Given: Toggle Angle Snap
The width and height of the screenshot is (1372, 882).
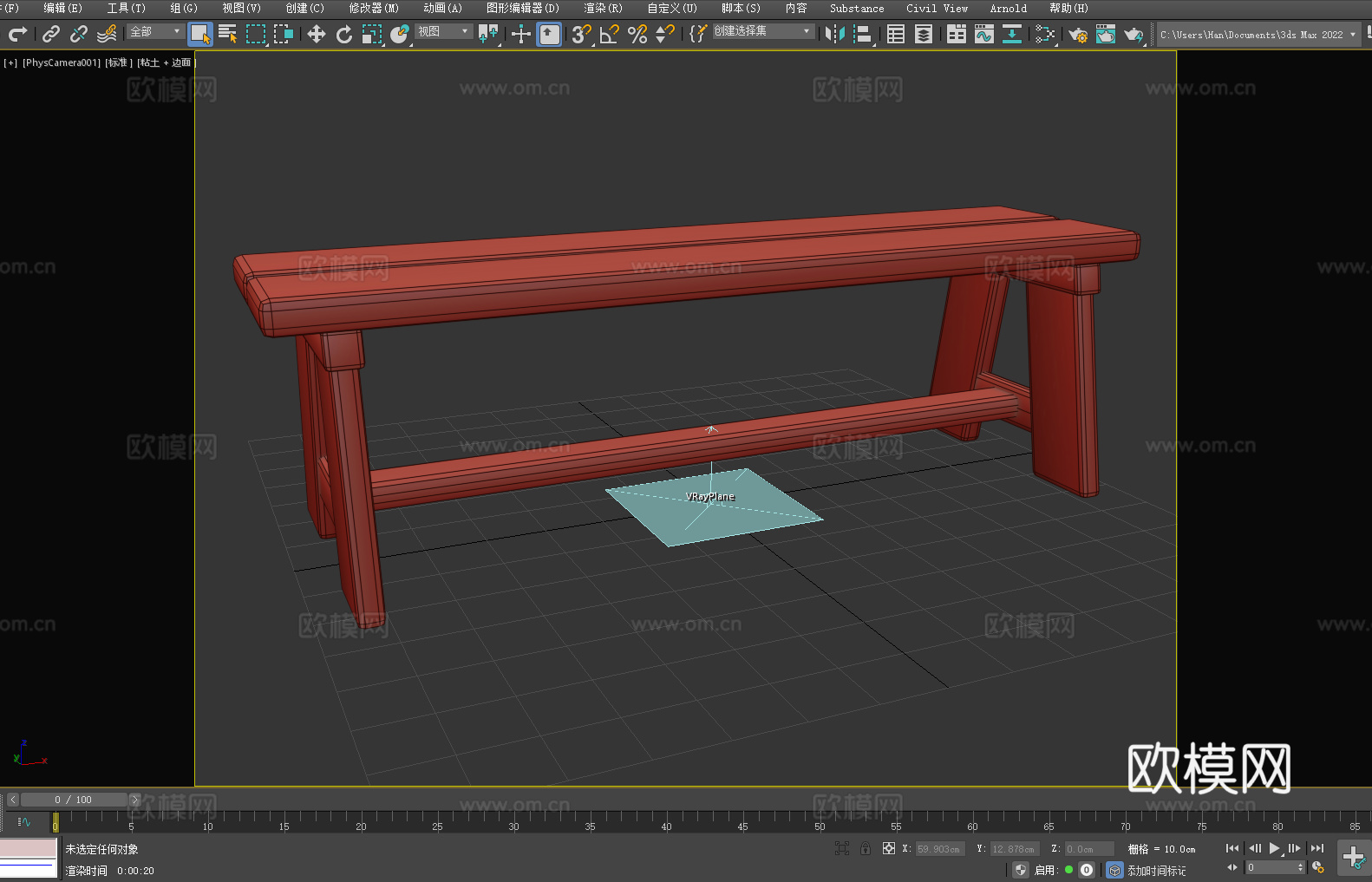Looking at the screenshot, I should tap(609, 34).
